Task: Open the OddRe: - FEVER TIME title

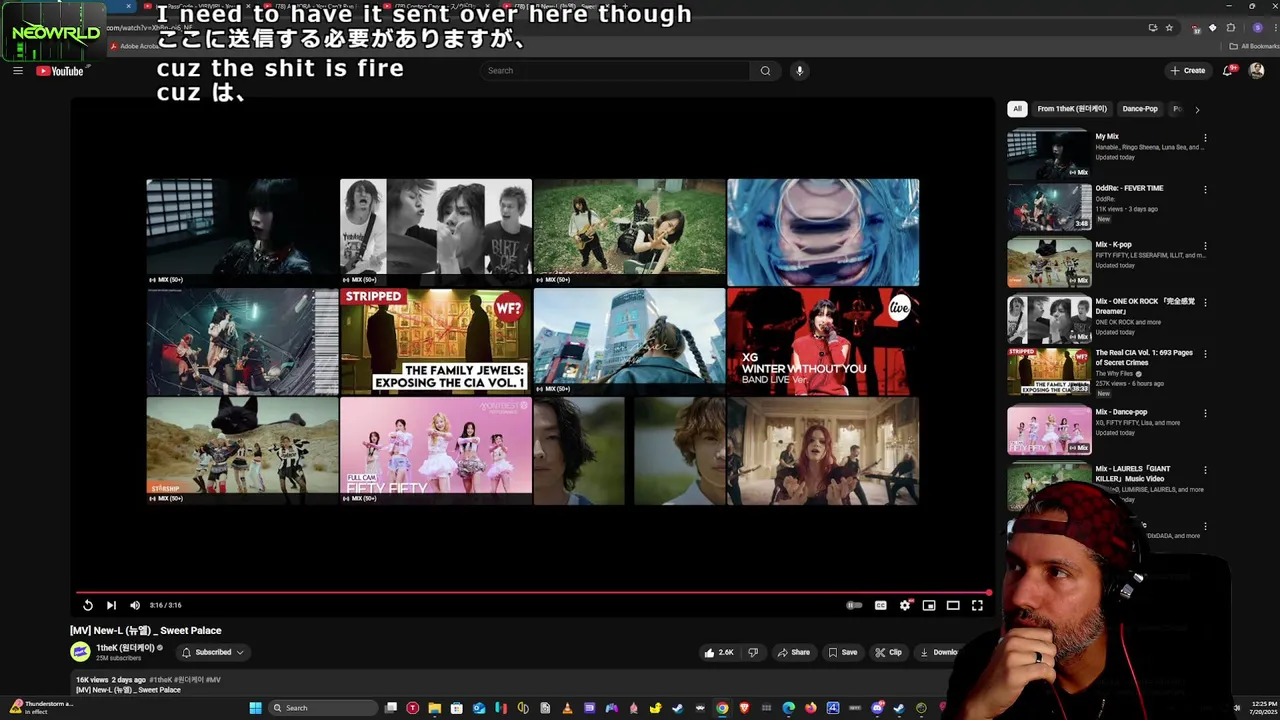Action: [x=1129, y=188]
